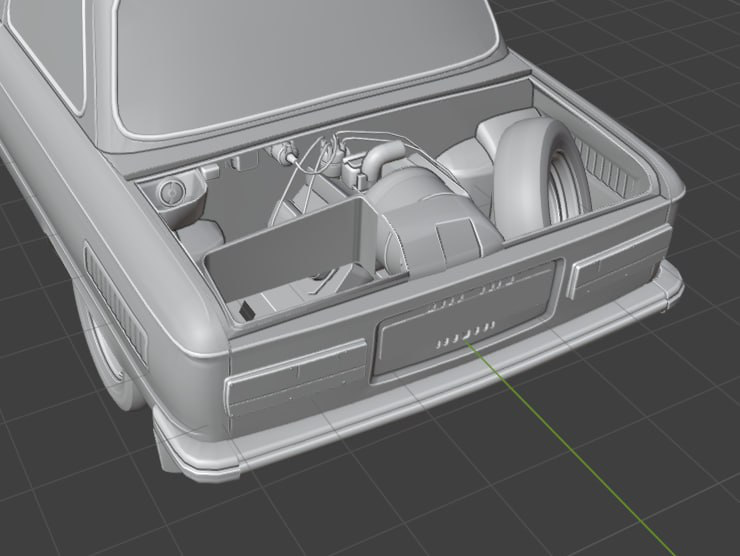Select the rear left wheel

click(x=106, y=347)
